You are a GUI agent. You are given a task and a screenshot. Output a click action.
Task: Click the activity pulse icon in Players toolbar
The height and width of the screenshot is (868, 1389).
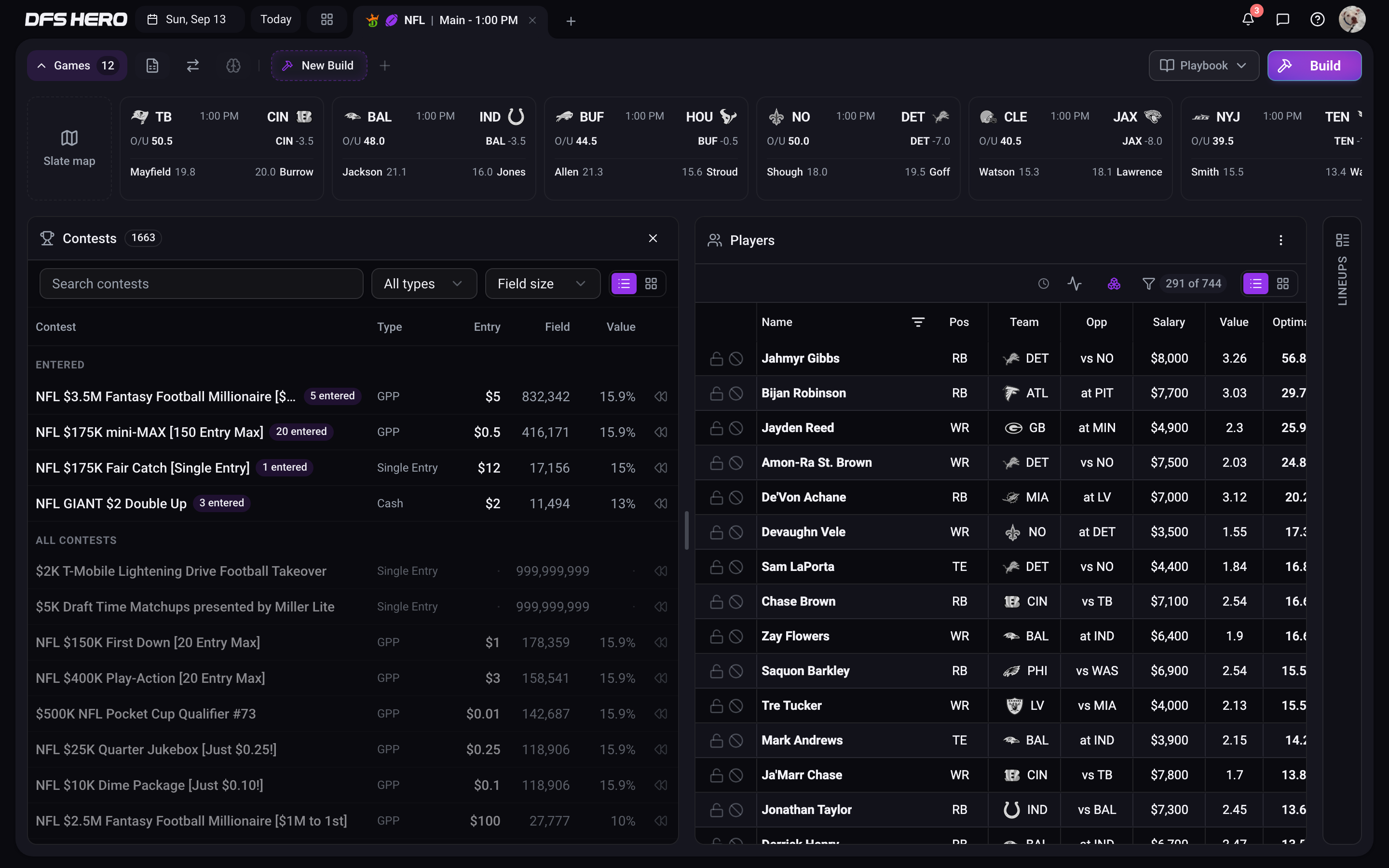(1075, 284)
